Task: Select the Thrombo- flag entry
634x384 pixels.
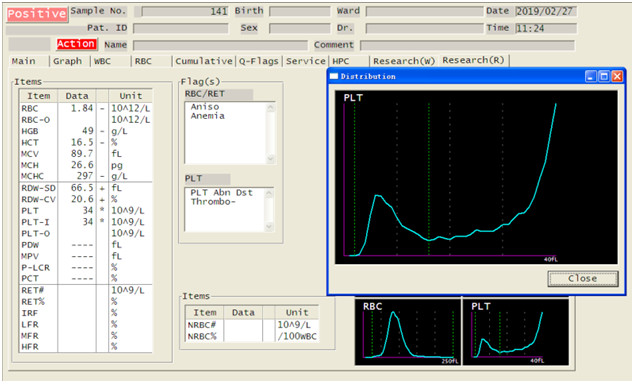Action: point(213,202)
